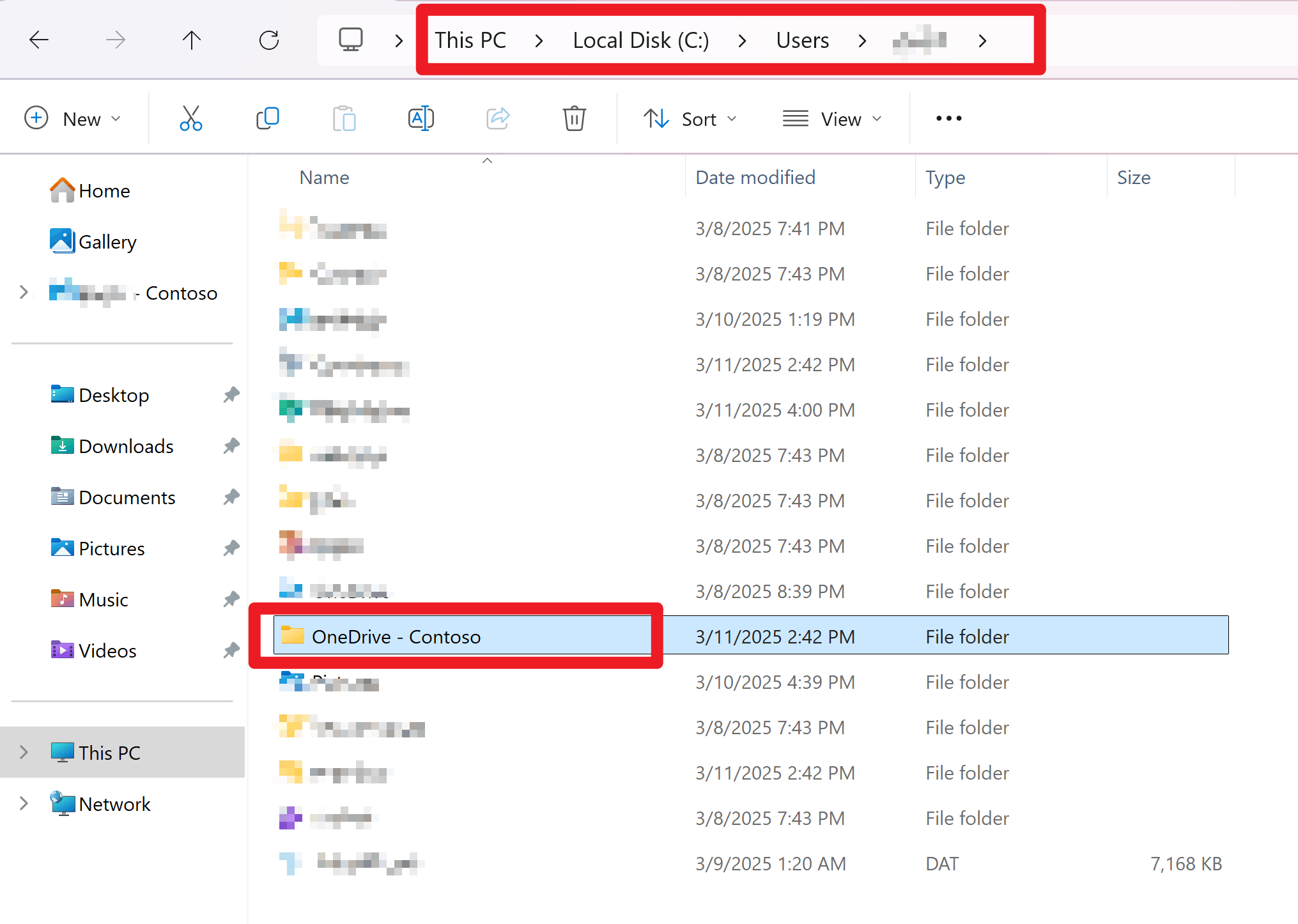Click the Paste clipboard icon
Image resolution: width=1298 pixels, height=924 pixels.
click(344, 118)
